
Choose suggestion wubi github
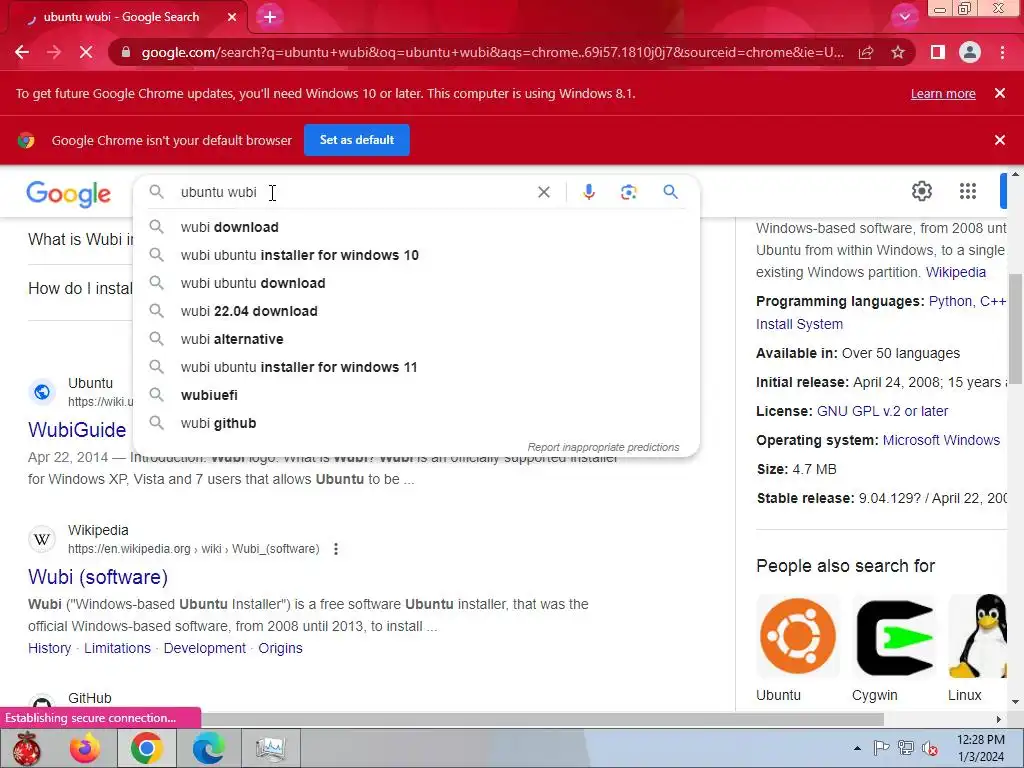pos(417,424)
